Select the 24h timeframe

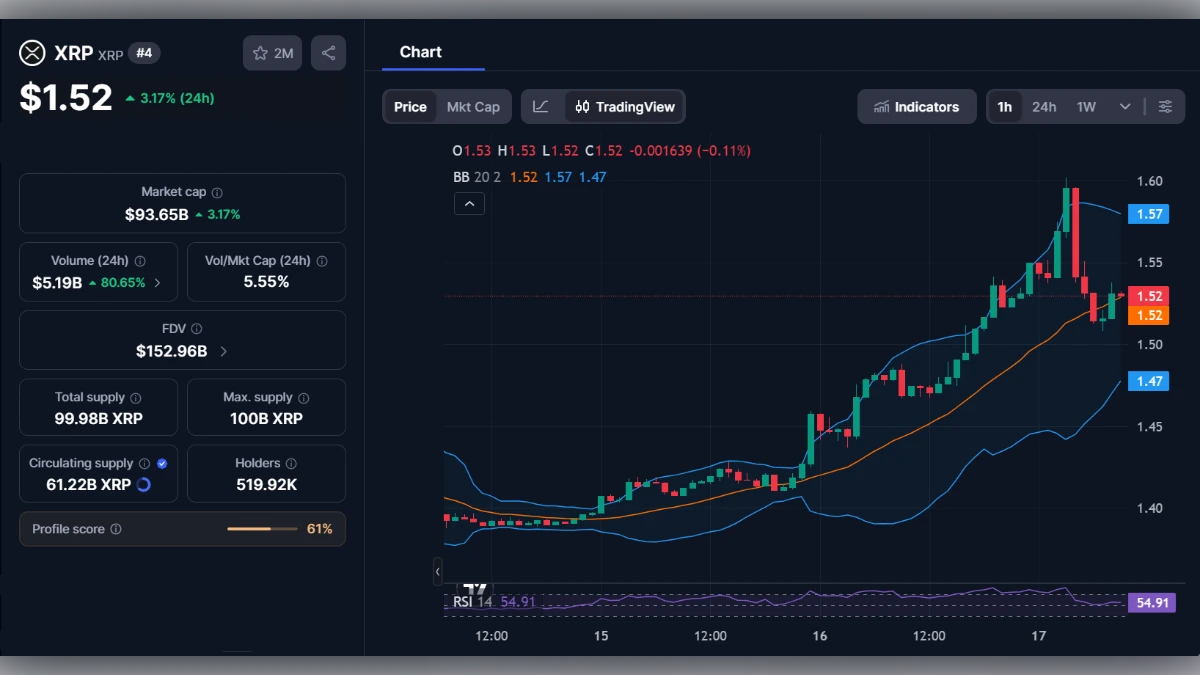(x=1044, y=106)
